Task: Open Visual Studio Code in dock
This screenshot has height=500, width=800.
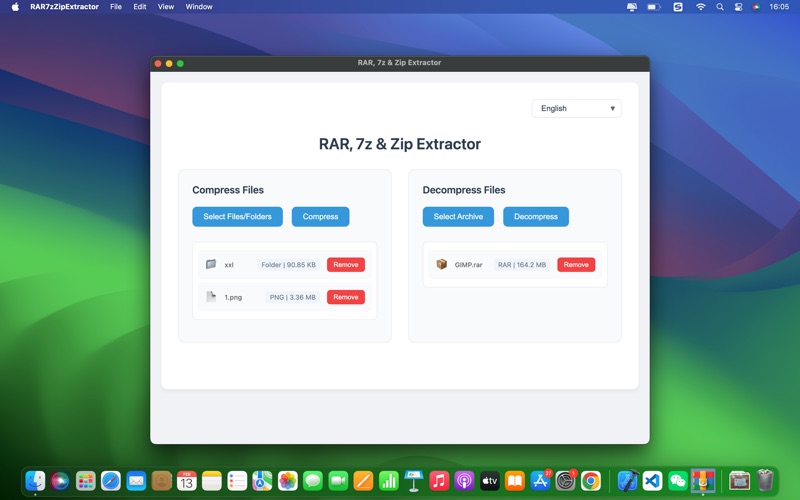Action: tap(653, 481)
